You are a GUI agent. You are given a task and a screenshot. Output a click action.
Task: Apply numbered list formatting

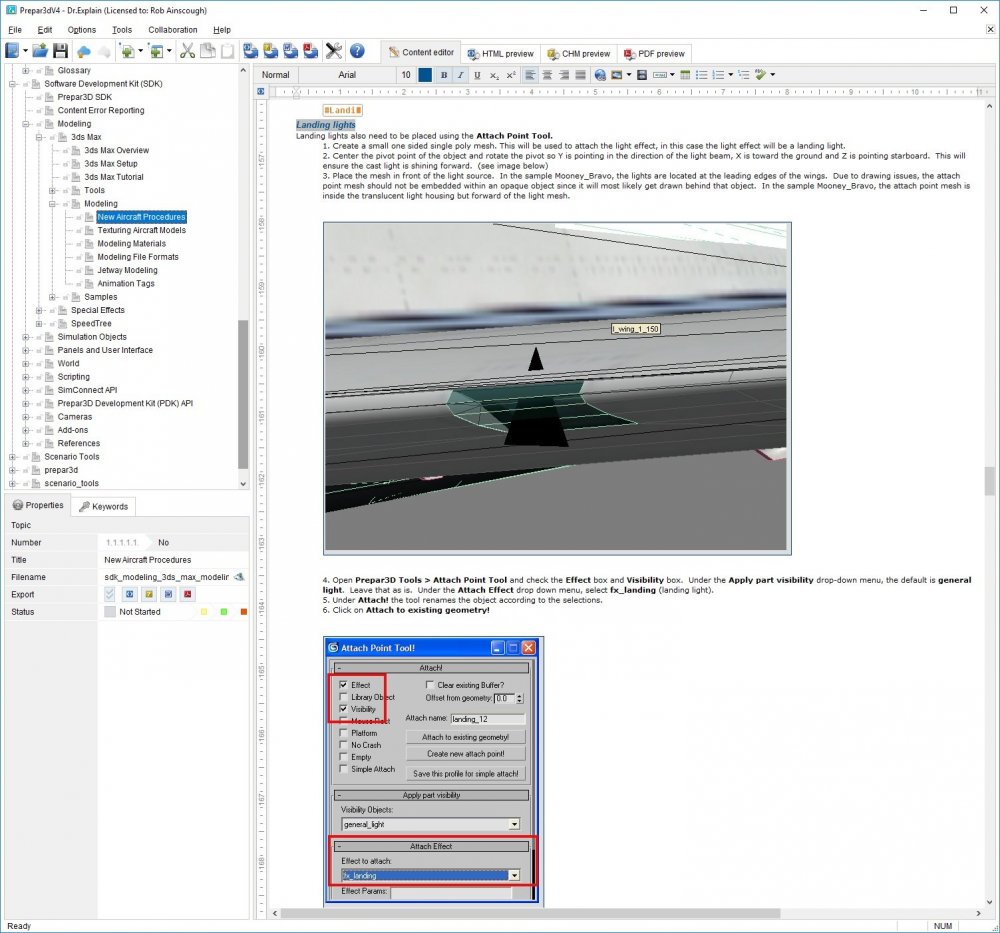pos(718,75)
